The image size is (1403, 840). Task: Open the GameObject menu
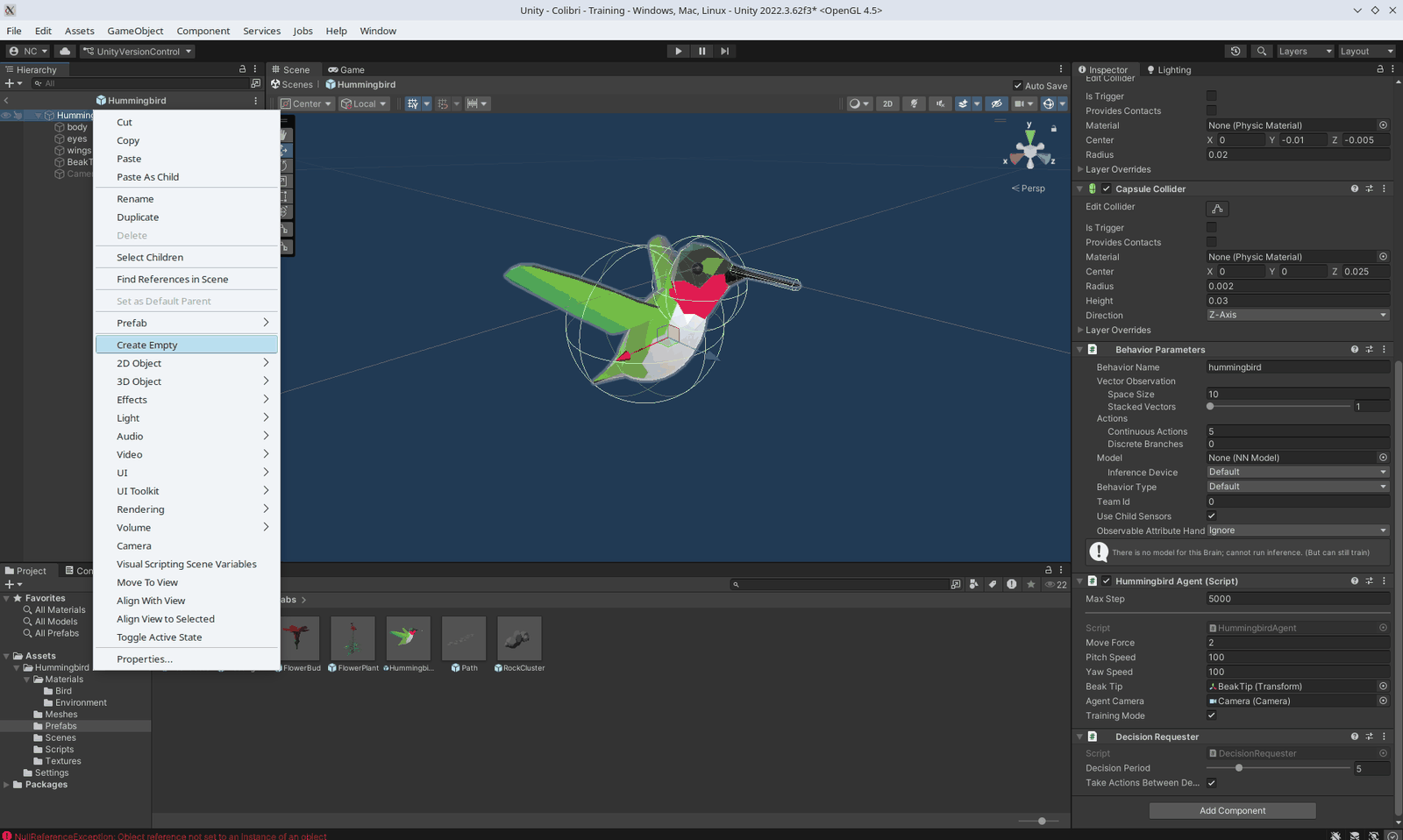click(x=135, y=31)
